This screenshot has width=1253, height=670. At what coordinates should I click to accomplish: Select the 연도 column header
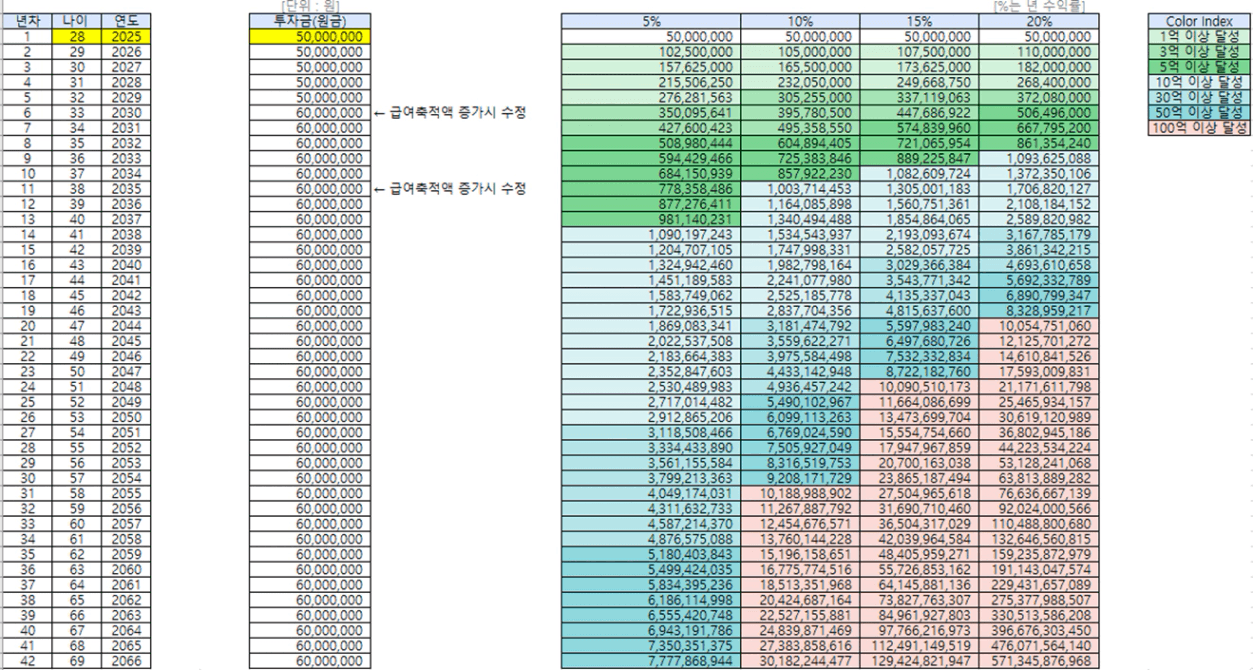pos(126,21)
